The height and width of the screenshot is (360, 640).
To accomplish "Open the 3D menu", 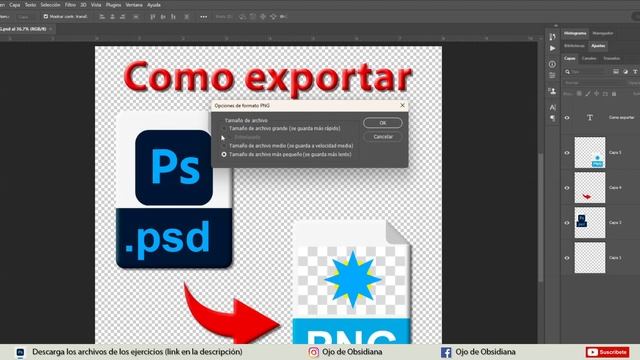I will [x=83, y=5].
